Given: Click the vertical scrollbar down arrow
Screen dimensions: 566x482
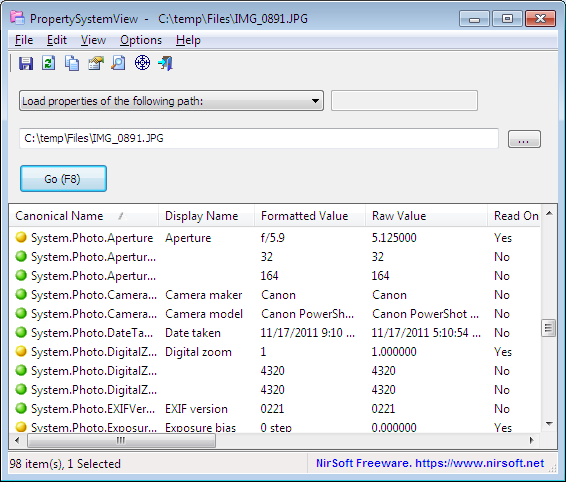Looking at the screenshot, I should pyautogui.click(x=549, y=424).
